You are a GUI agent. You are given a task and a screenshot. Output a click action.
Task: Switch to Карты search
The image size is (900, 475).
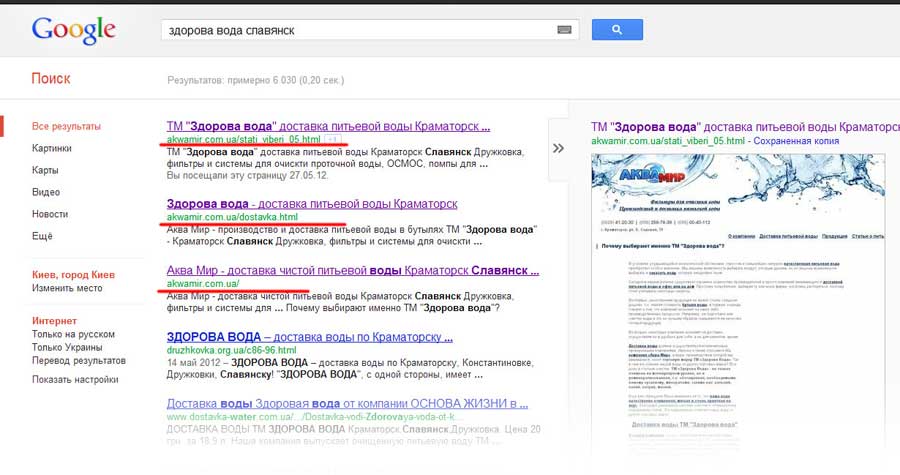[x=45, y=170]
